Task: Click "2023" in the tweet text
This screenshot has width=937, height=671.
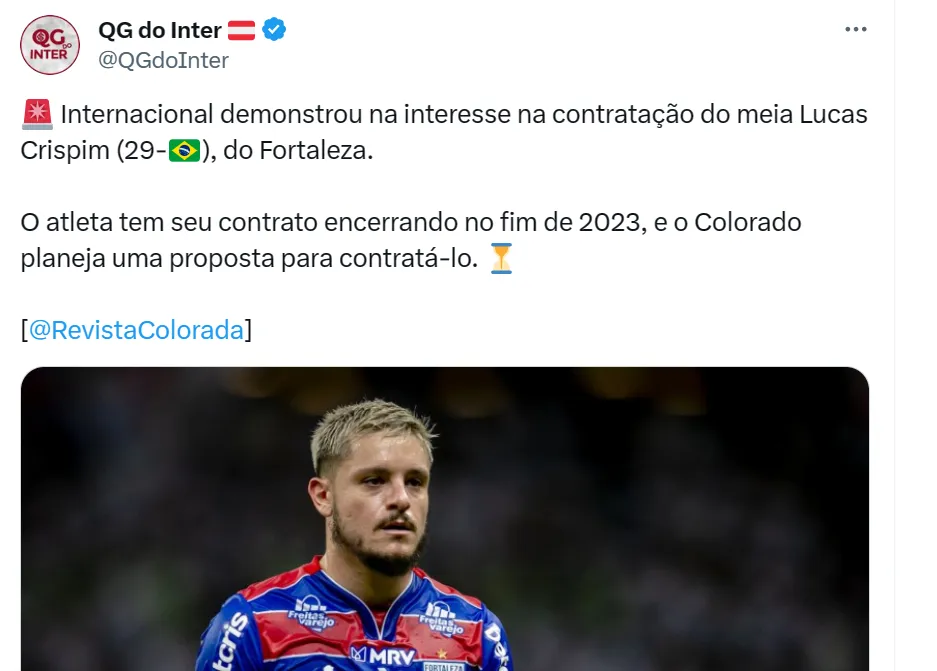Action: 609,222
